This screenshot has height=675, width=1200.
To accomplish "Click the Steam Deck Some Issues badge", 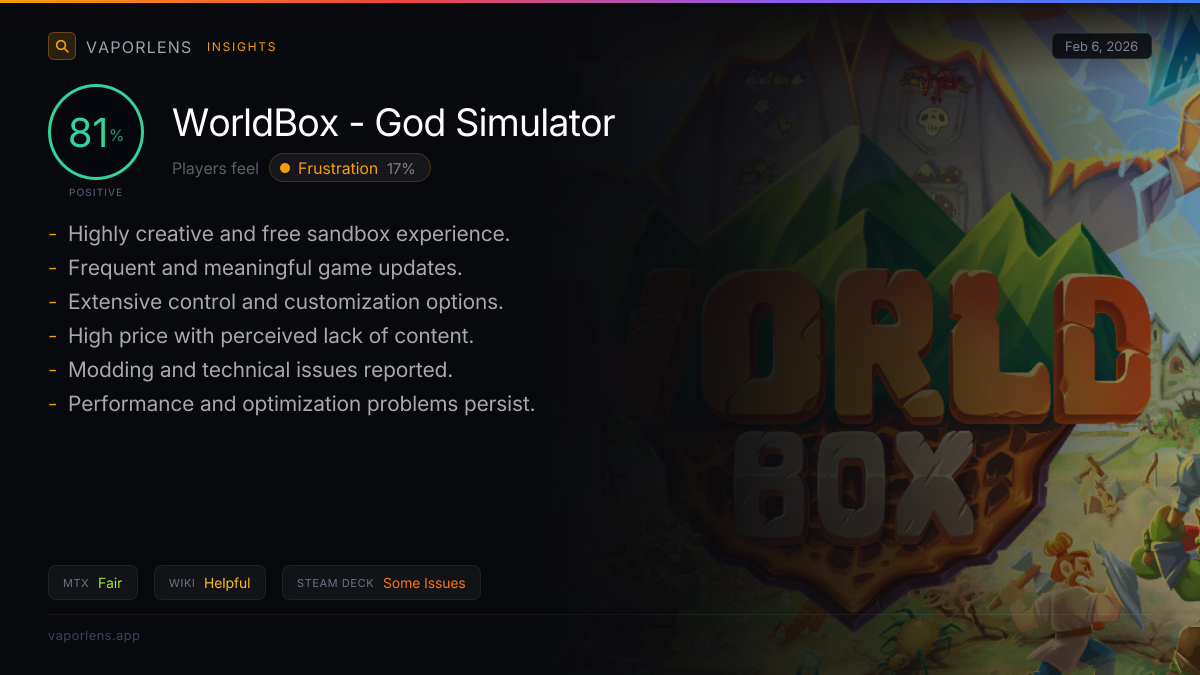I will tap(381, 583).
